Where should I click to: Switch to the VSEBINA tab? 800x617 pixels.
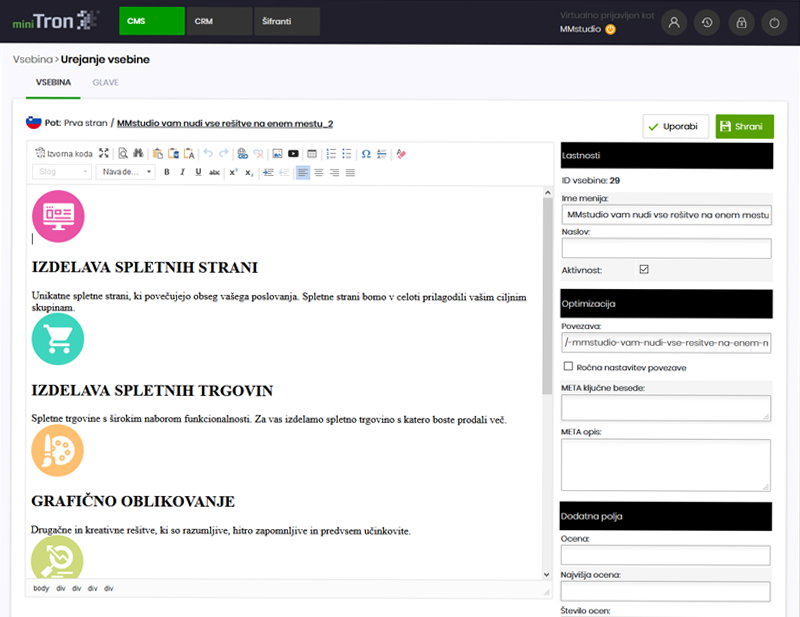point(53,82)
